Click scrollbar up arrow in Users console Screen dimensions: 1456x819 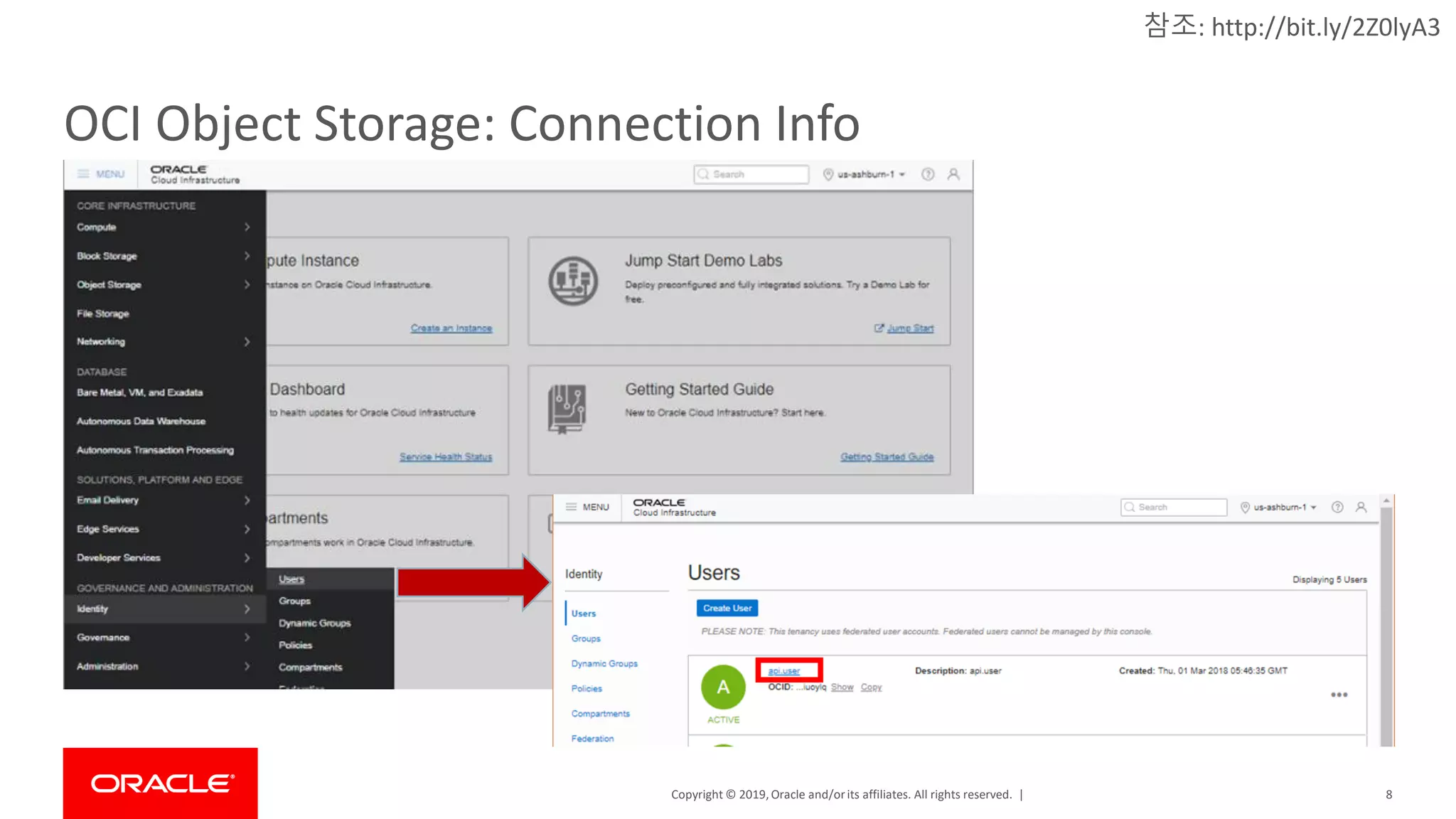[x=1386, y=500]
